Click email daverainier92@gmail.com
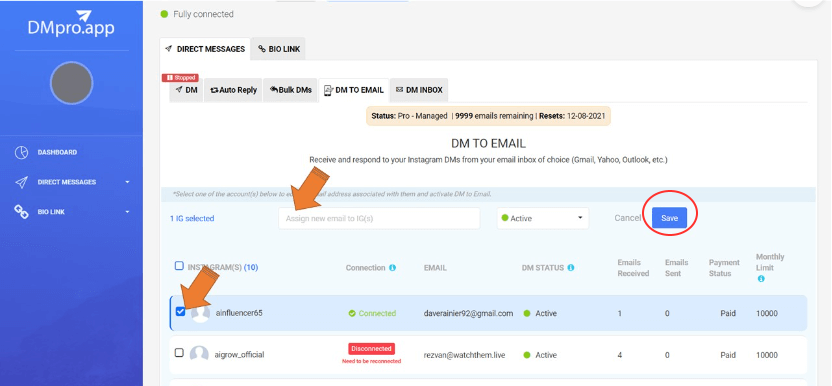 tap(469, 313)
